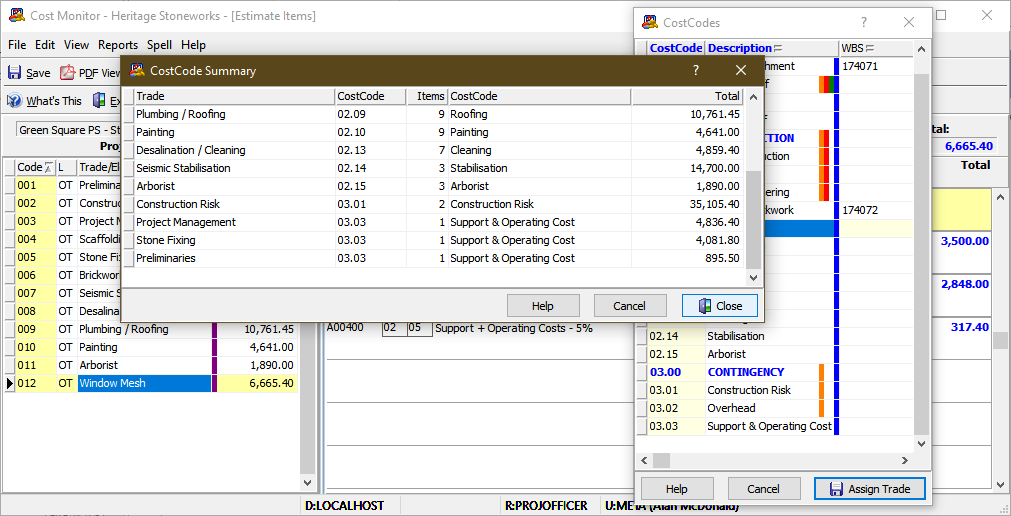Click the CostCodes window icon
1011x516 pixels.
click(650, 23)
